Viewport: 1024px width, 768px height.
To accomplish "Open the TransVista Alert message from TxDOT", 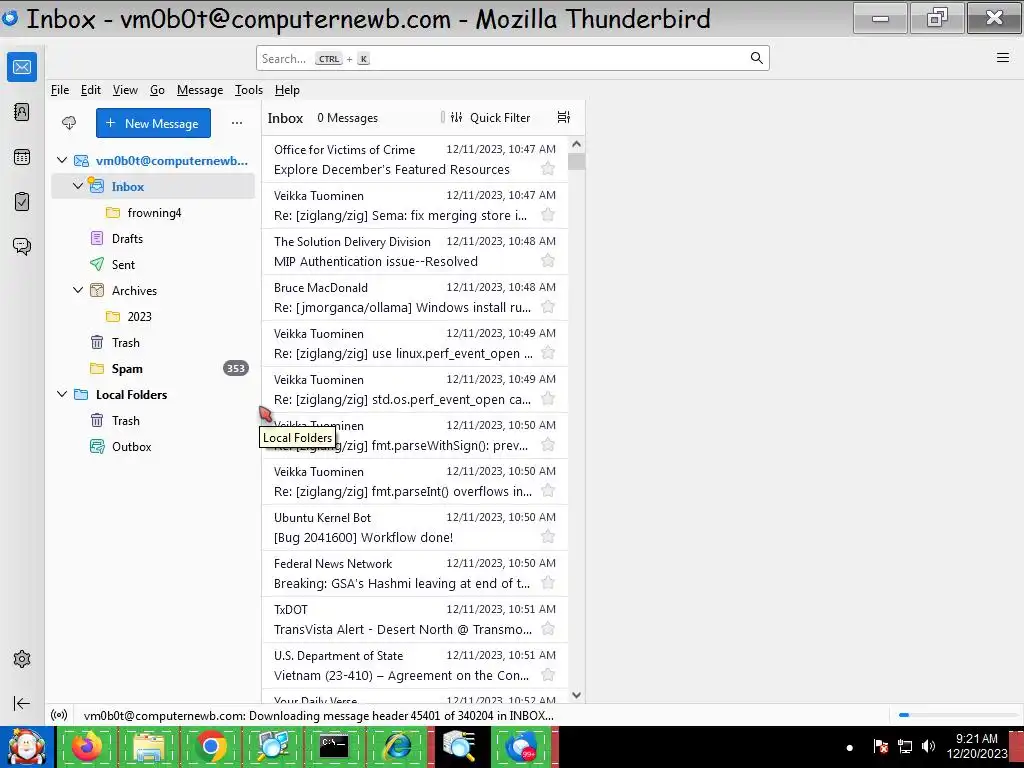I will coord(415,619).
